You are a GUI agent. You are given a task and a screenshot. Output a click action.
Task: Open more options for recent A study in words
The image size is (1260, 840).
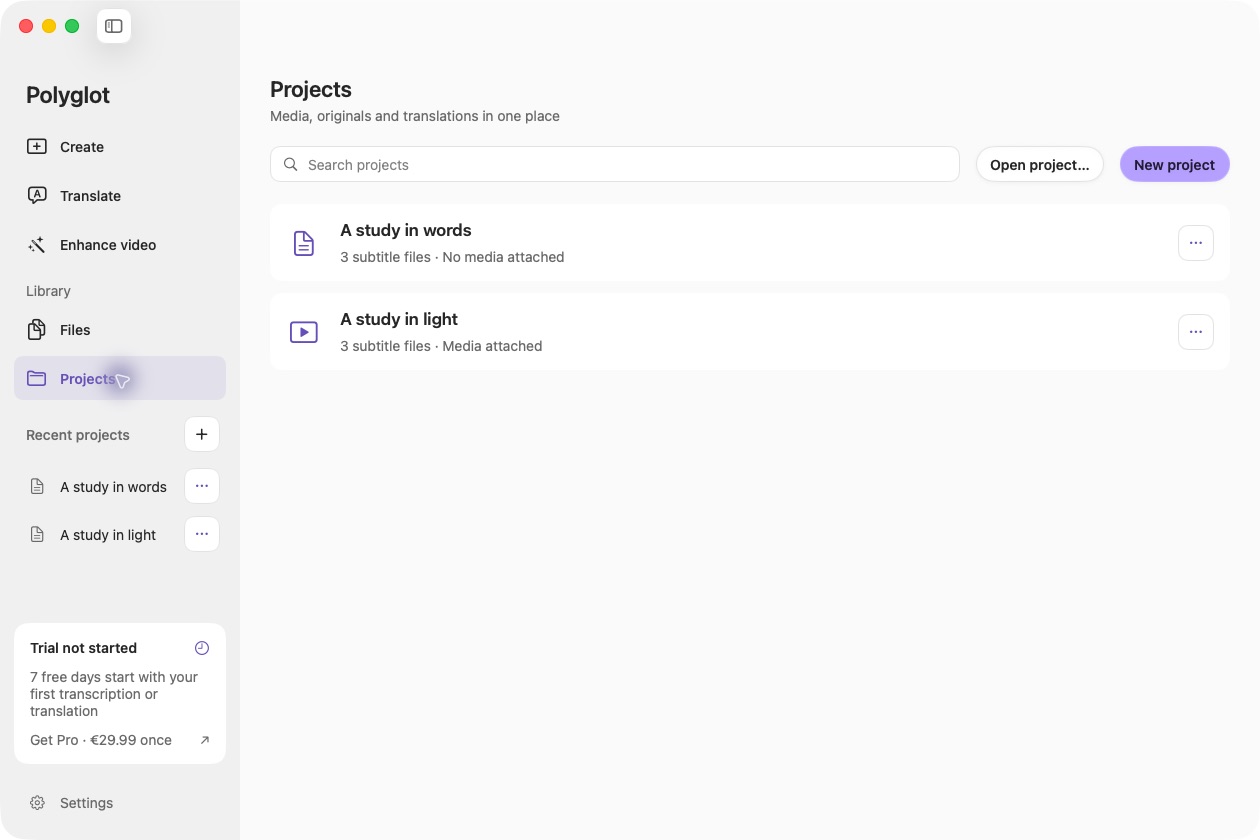[x=202, y=486]
